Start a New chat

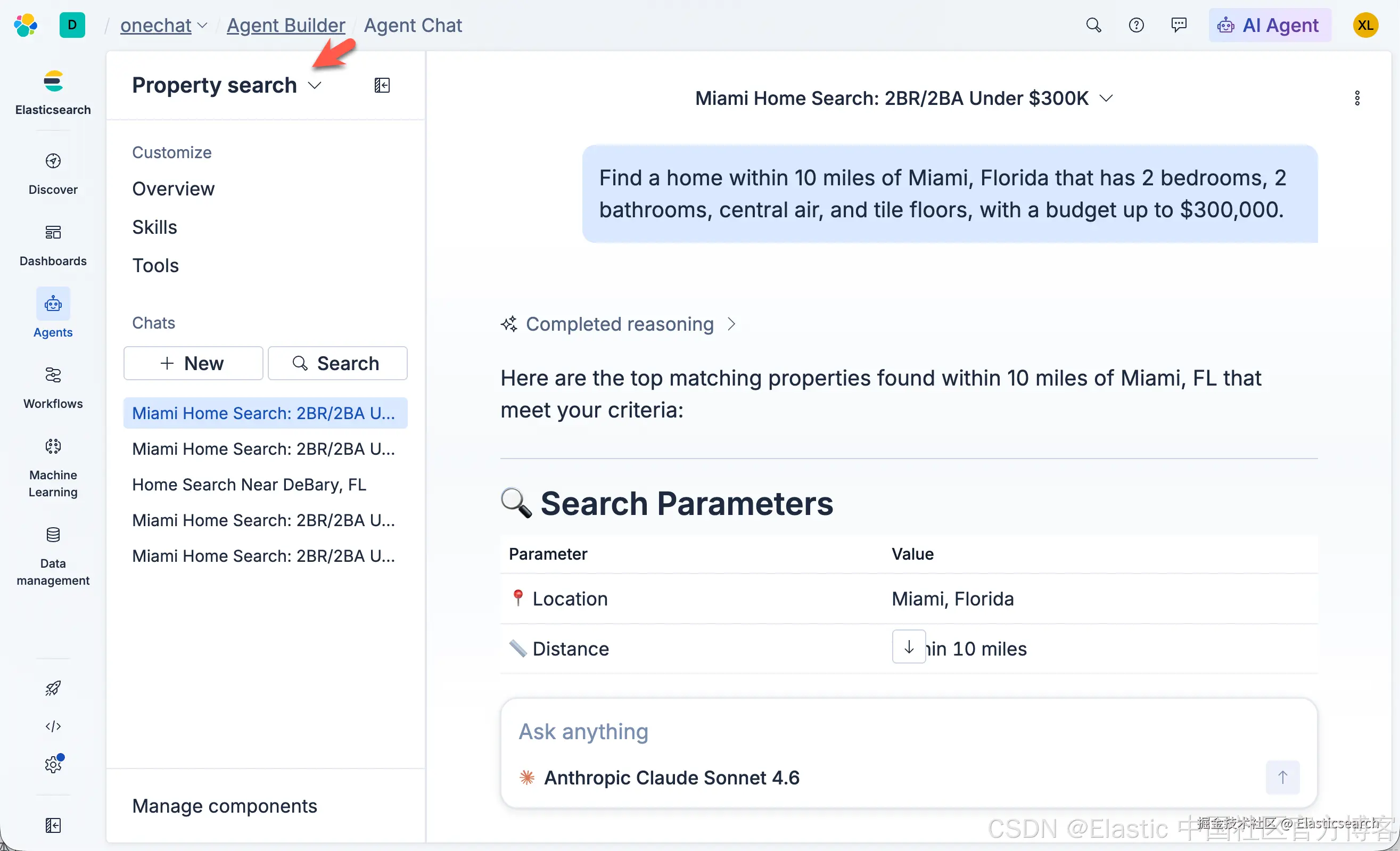click(193, 363)
